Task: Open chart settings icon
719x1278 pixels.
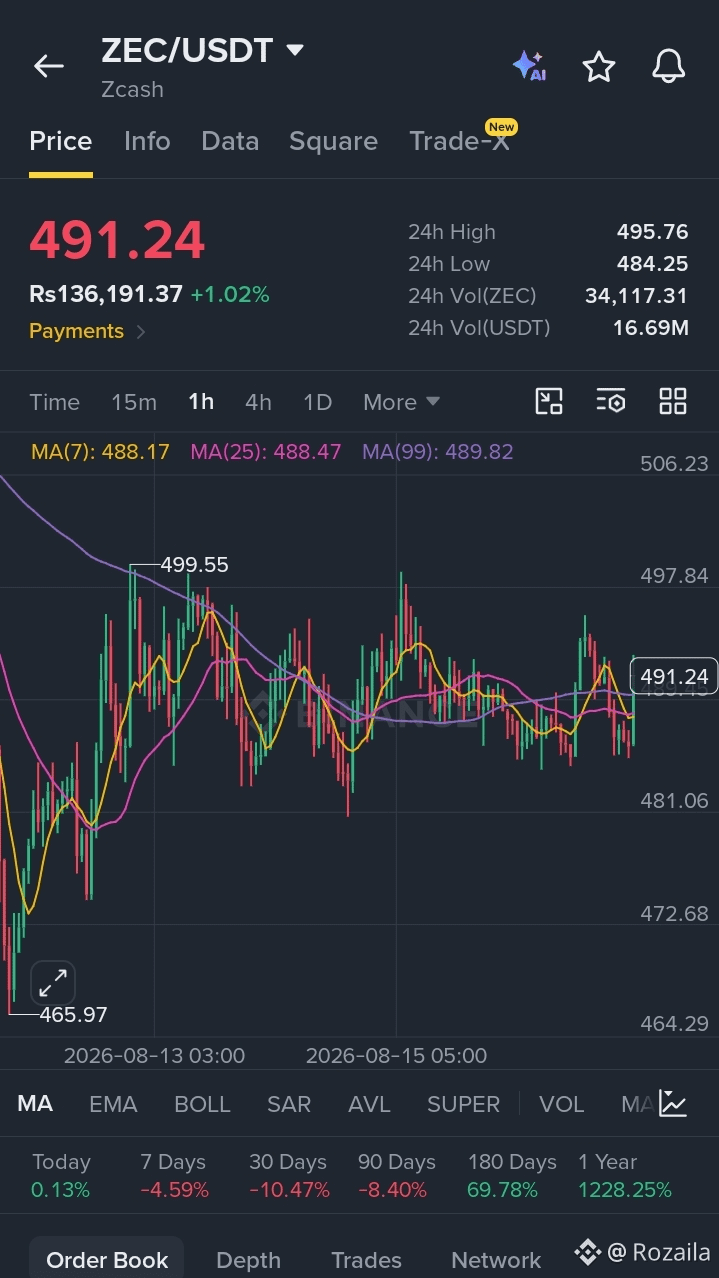Action: tap(611, 401)
